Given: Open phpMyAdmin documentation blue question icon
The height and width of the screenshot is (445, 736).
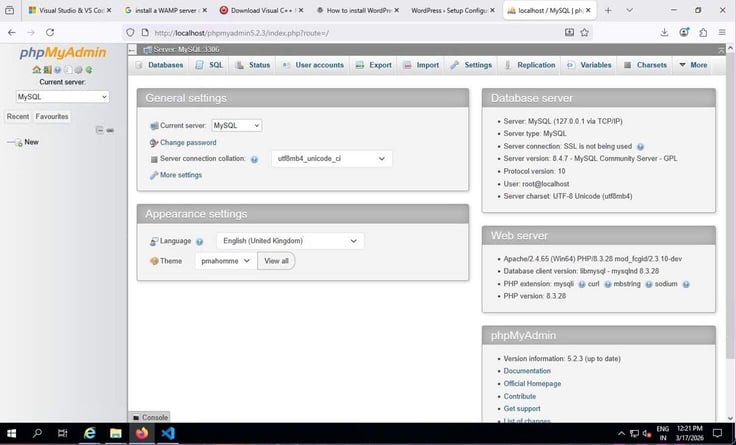Looking at the screenshot, I should pyautogui.click(x=57, y=69).
